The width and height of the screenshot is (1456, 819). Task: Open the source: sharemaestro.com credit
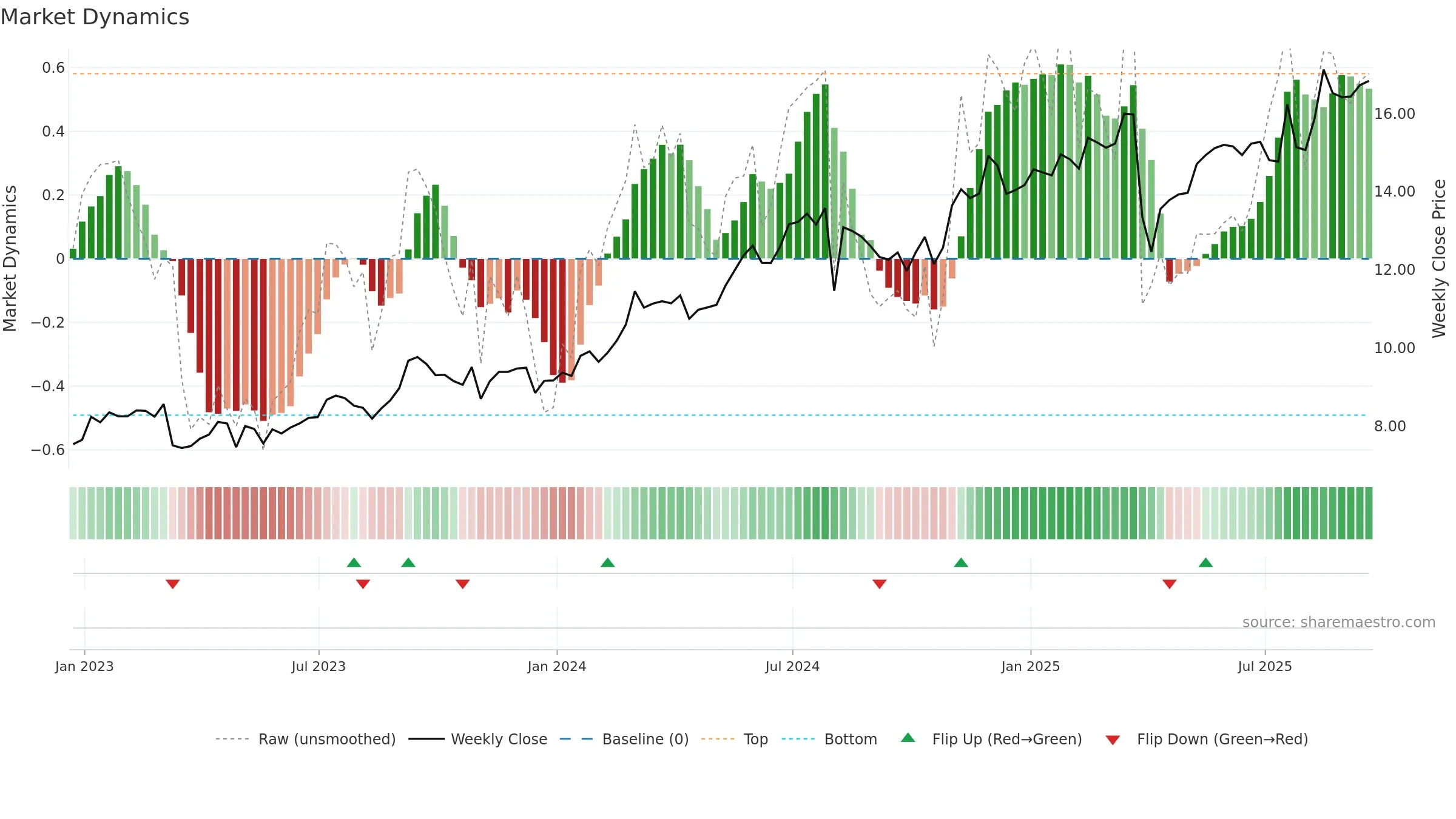click(1339, 622)
